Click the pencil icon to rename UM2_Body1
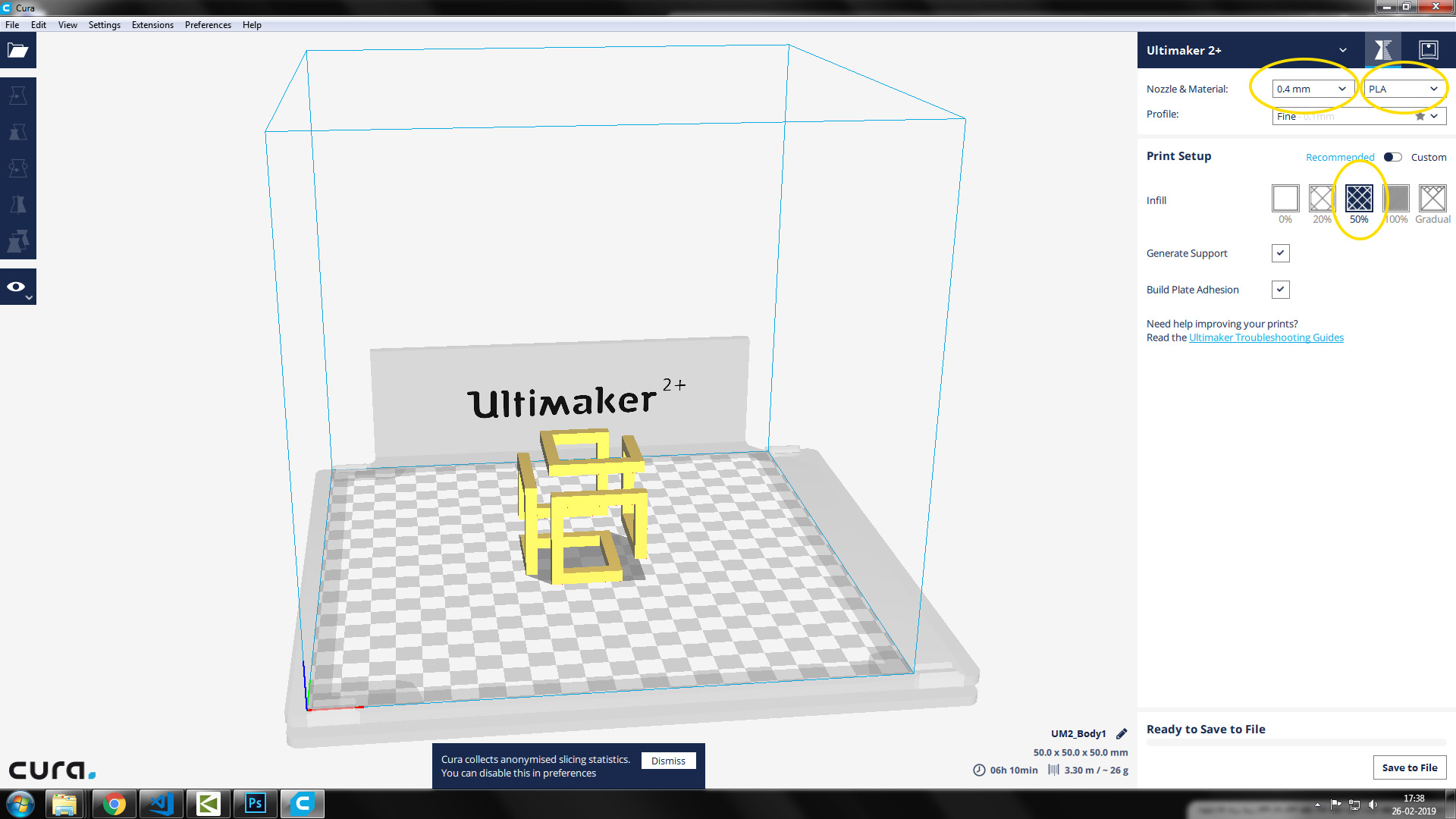1456x819 pixels. tap(1122, 733)
